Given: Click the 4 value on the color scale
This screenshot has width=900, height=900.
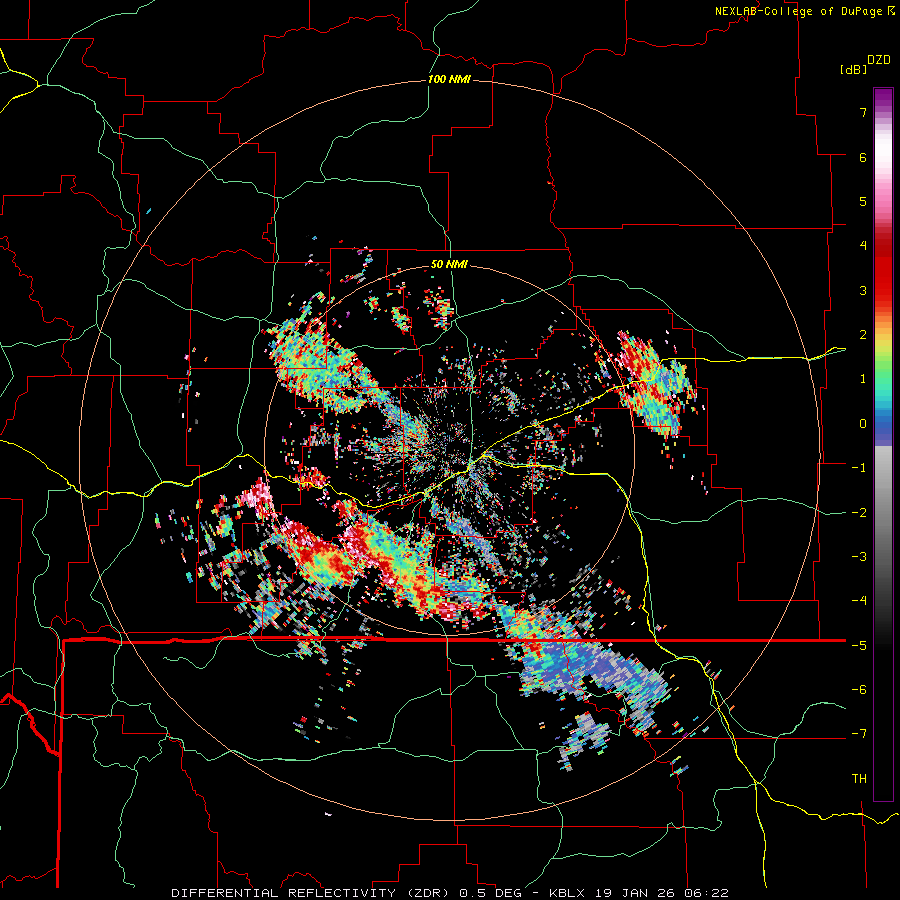Looking at the screenshot, I should (863, 246).
